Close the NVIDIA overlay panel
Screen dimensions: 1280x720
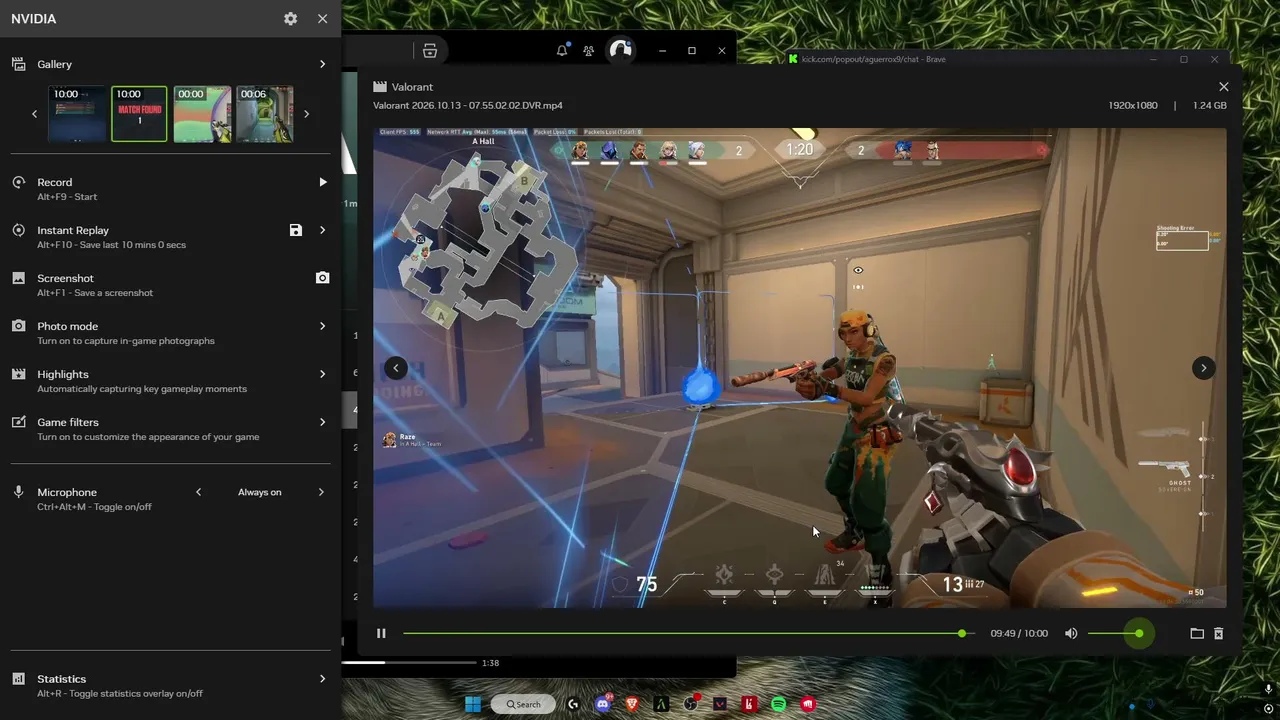point(322,19)
